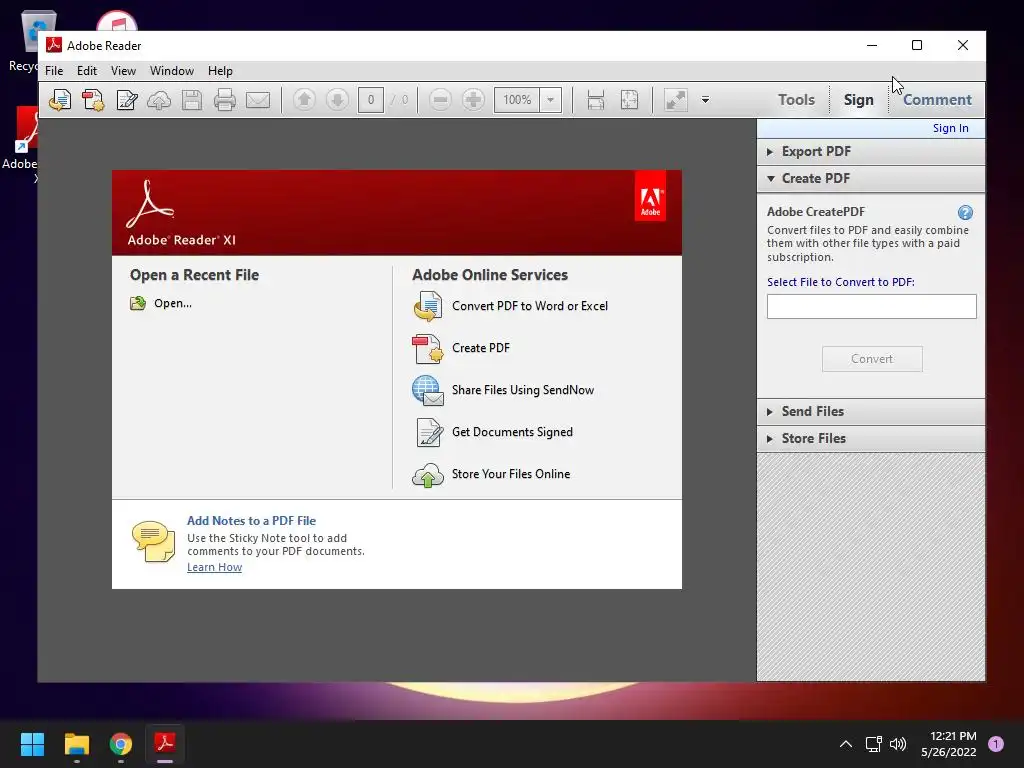
Task: Click the sticky note speech bubble icon
Action: [x=153, y=541]
